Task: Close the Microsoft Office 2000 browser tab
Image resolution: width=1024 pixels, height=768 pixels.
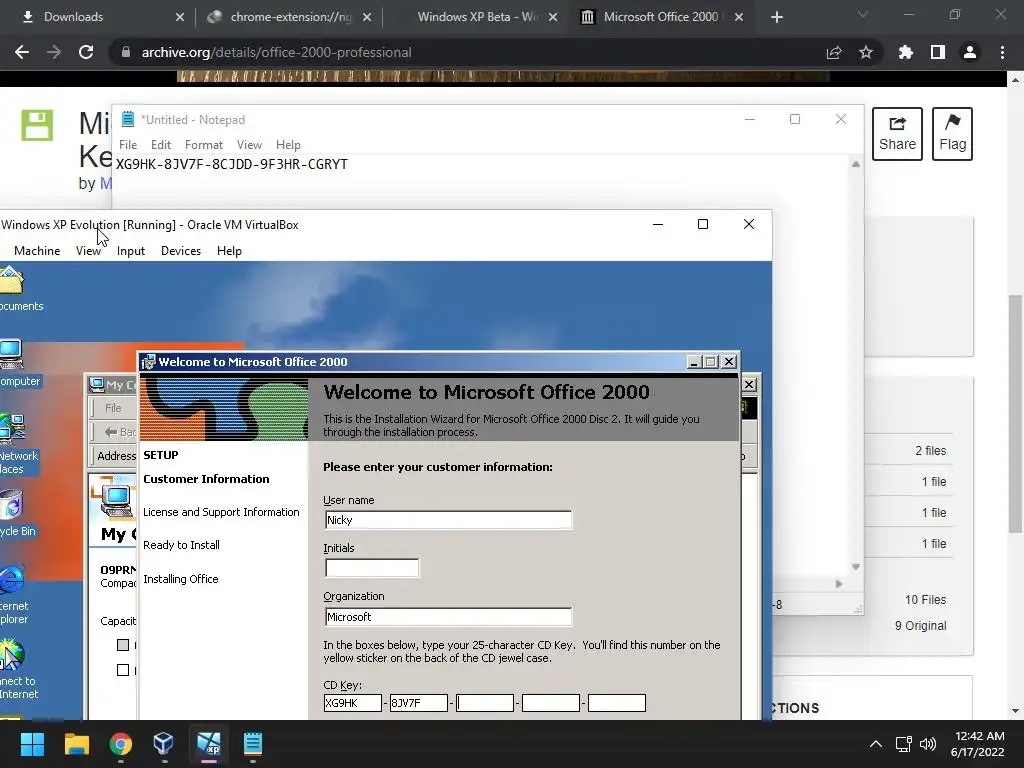Action: click(739, 17)
